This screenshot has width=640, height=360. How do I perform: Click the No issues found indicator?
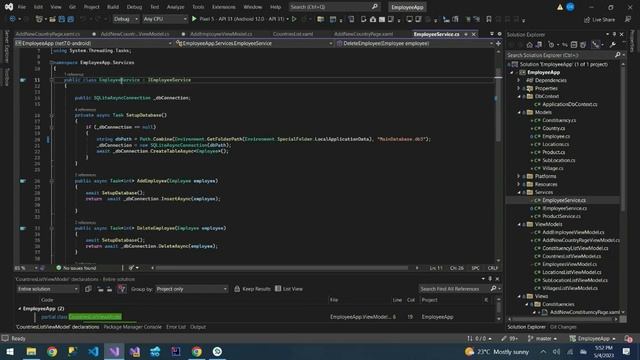(x=76, y=268)
